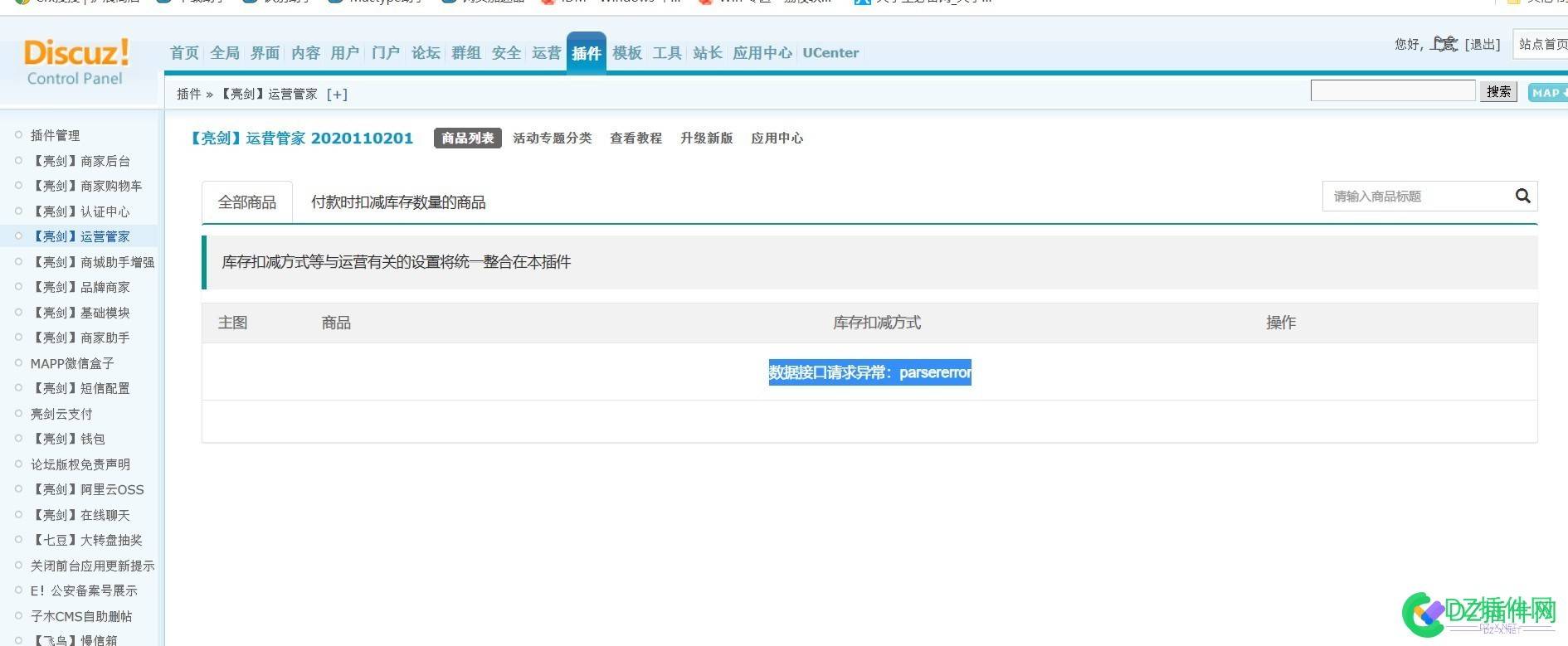Select the 商品列表 sub-tab
The image size is (1568, 646).
(468, 138)
